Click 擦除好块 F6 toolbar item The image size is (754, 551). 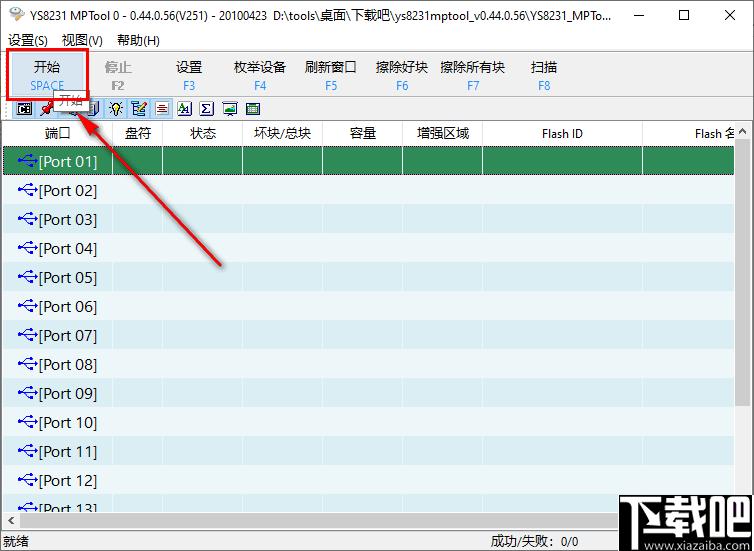402,75
